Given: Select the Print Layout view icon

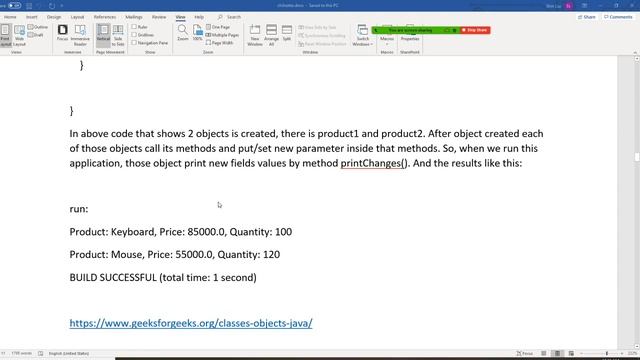Looking at the screenshot, I should coord(6,35).
